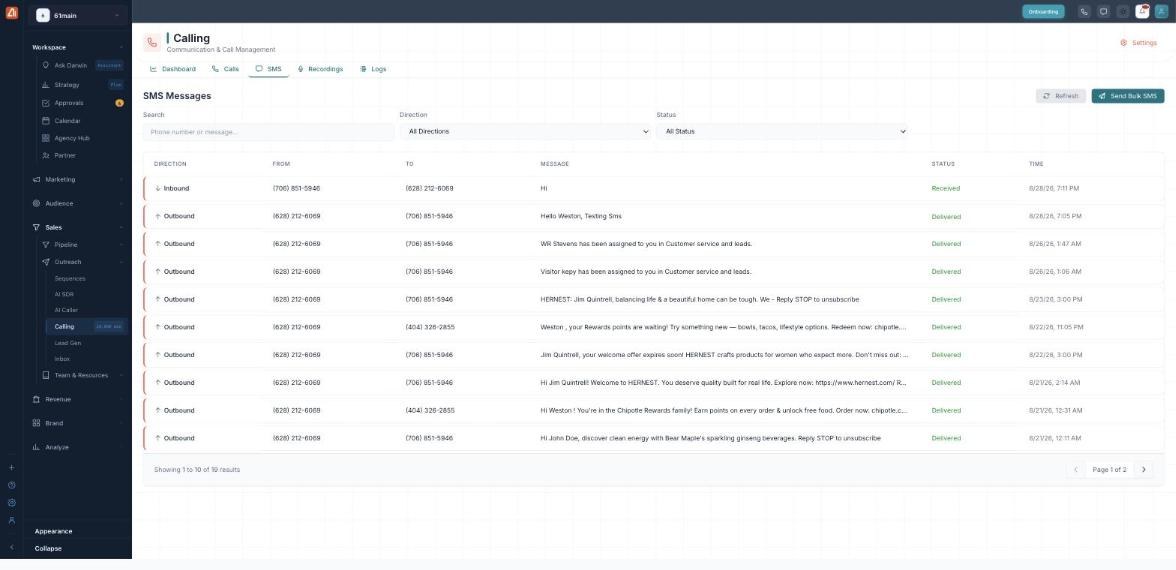Expand the Analyze section chevron

point(121,447)
